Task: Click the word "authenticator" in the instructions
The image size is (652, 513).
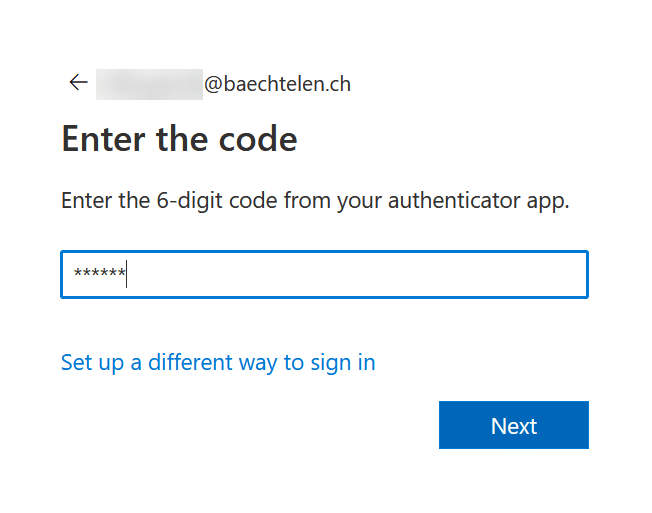Action: pos(444,200)
